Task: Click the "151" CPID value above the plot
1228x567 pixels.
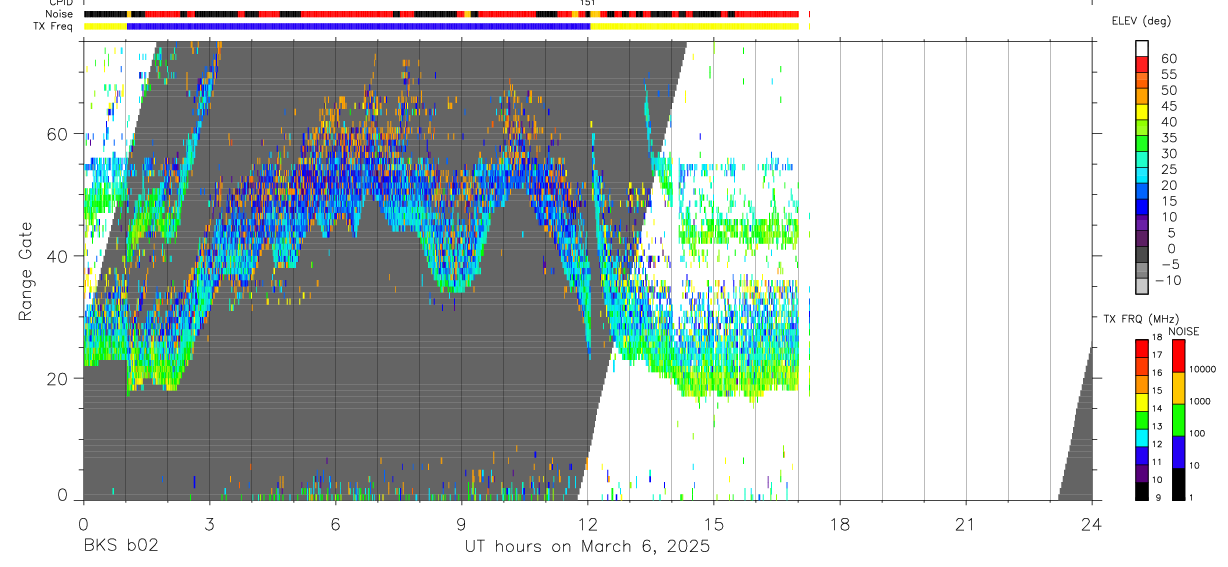Action: [588, 3]
